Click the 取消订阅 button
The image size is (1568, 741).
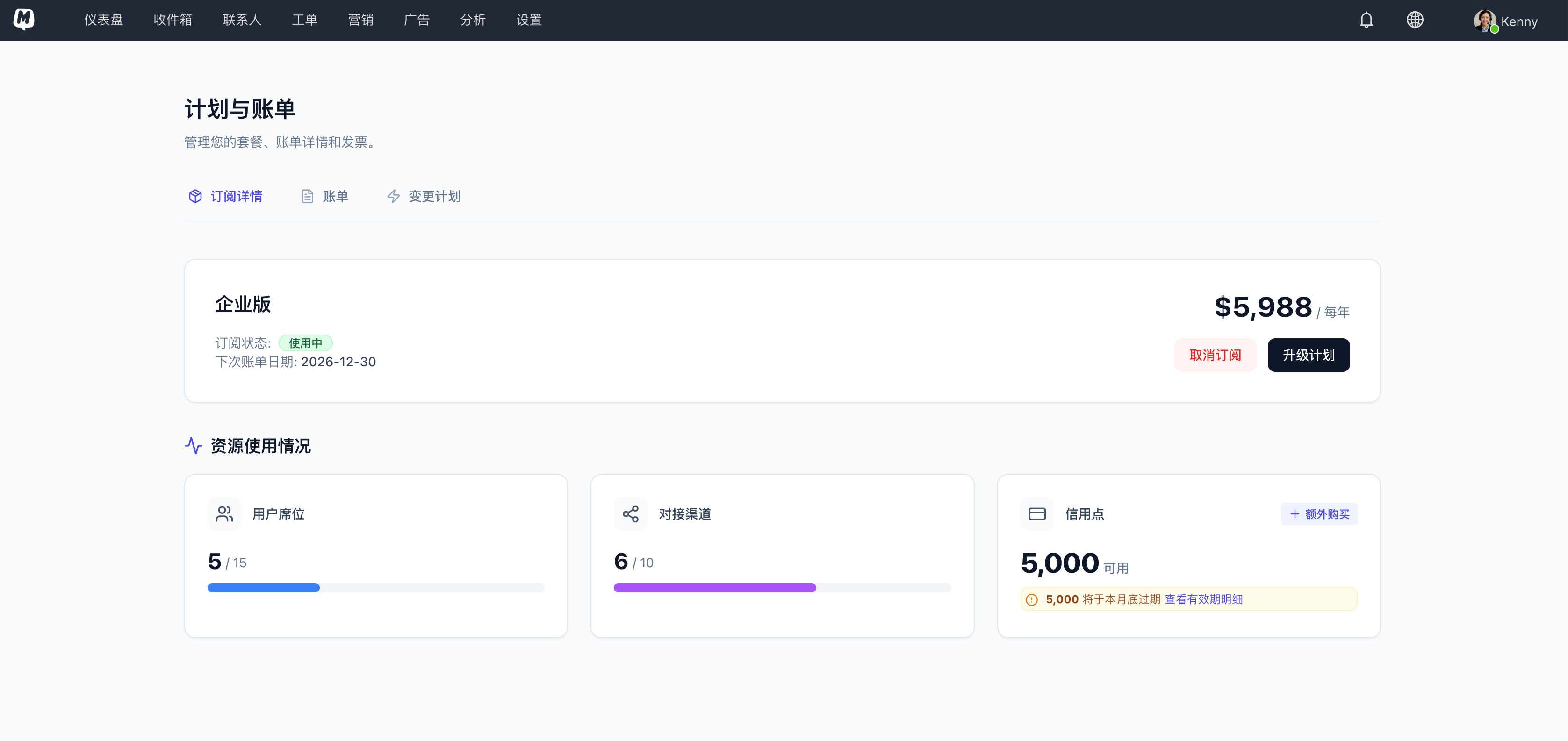pyautogui.click(x=1215, y=355)
